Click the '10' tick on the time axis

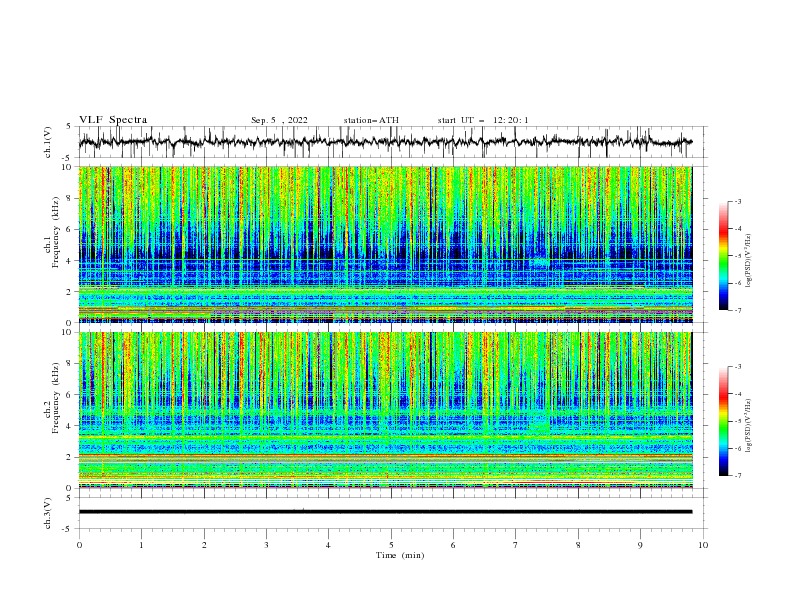point(703,545)
